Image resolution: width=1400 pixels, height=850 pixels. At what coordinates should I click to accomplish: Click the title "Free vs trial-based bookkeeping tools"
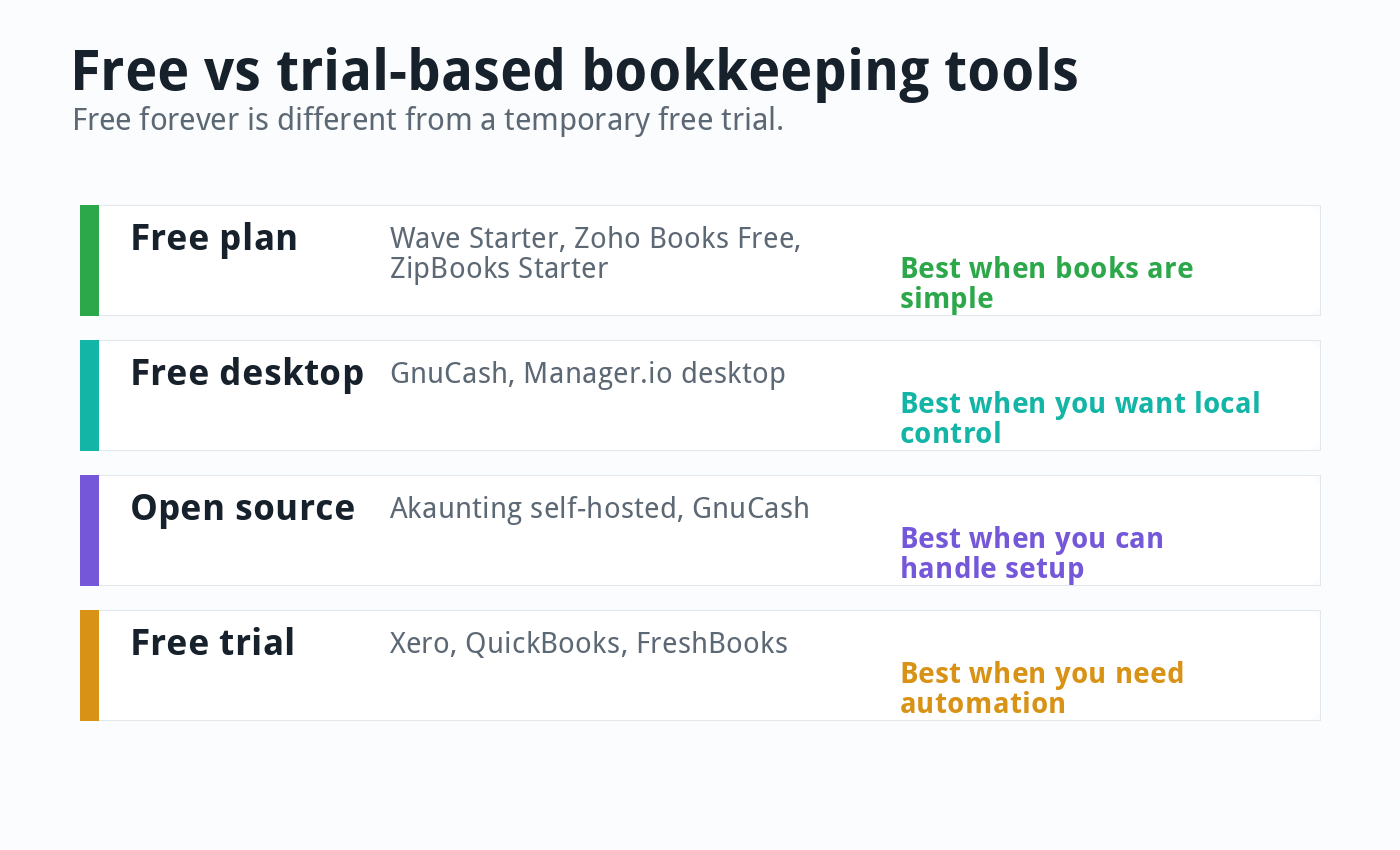click(x=575, y=71)
